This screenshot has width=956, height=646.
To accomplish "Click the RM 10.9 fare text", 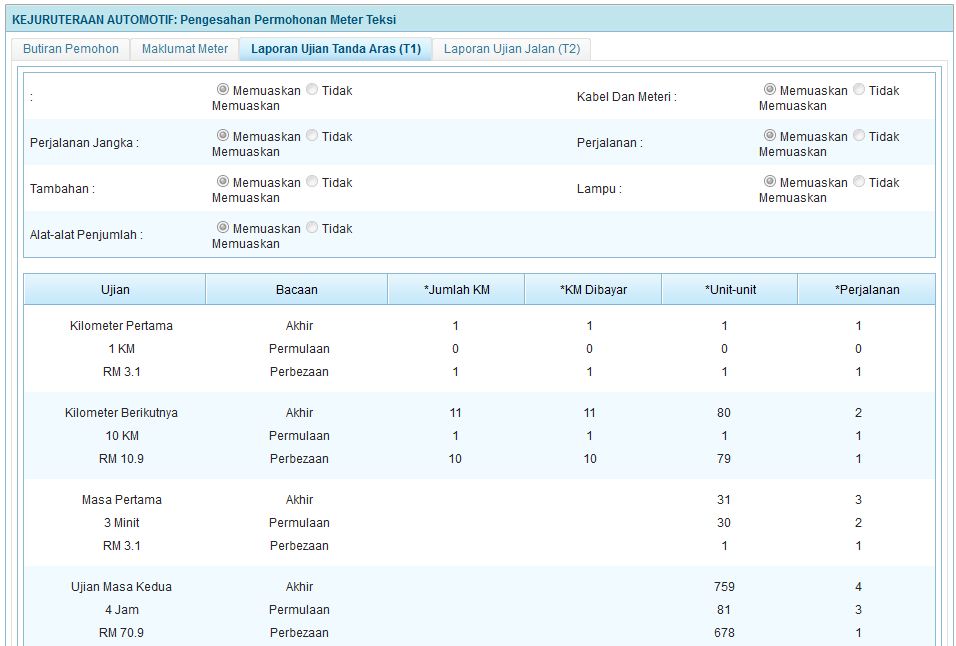I will pos(121,459).
